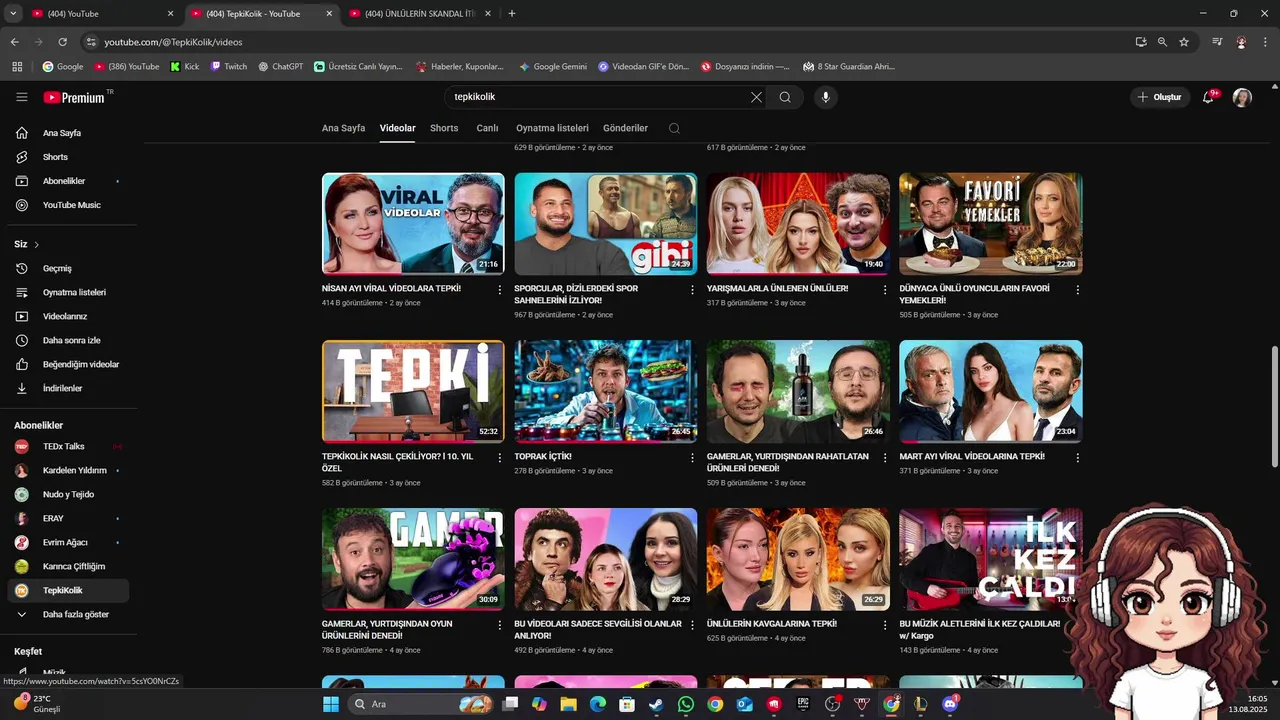The image size is (1280, 720).
Task: Open ChatGPT bookmark in bookmarks bar
Action: click(280, 66)
